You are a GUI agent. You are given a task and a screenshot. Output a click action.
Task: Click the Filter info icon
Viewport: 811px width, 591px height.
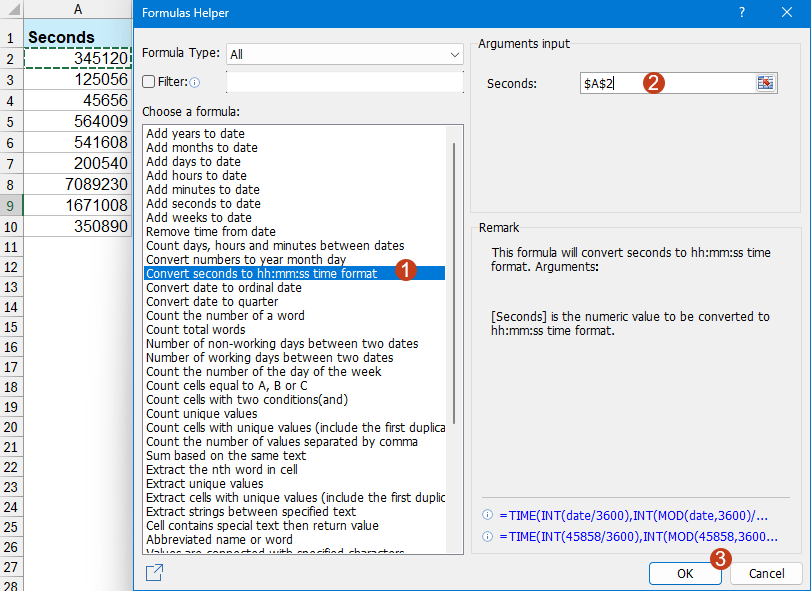pos(195,82)
